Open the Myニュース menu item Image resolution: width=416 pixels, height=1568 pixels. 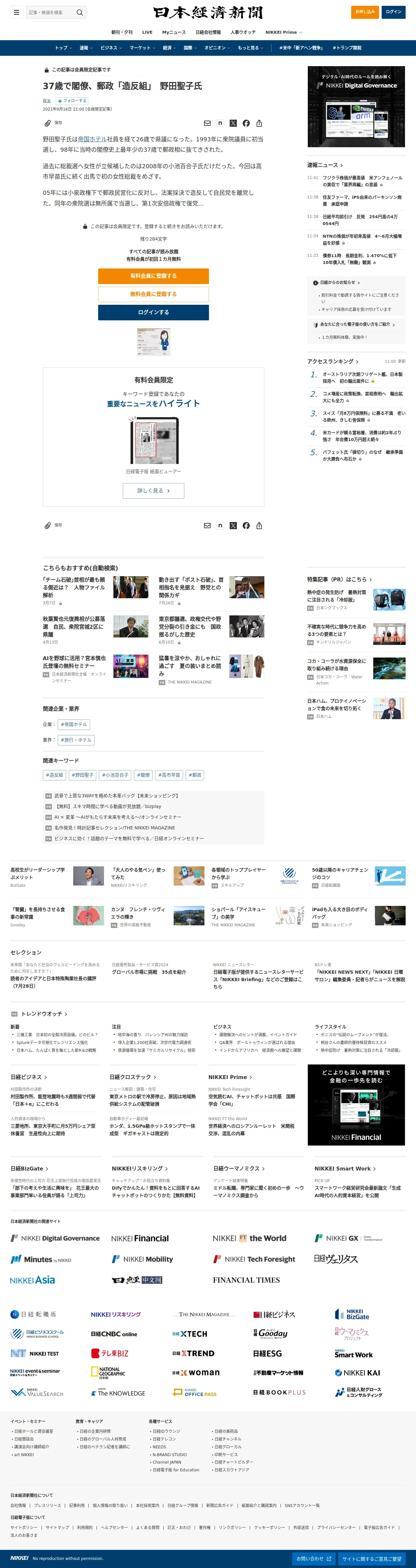[x=174, y=32]
